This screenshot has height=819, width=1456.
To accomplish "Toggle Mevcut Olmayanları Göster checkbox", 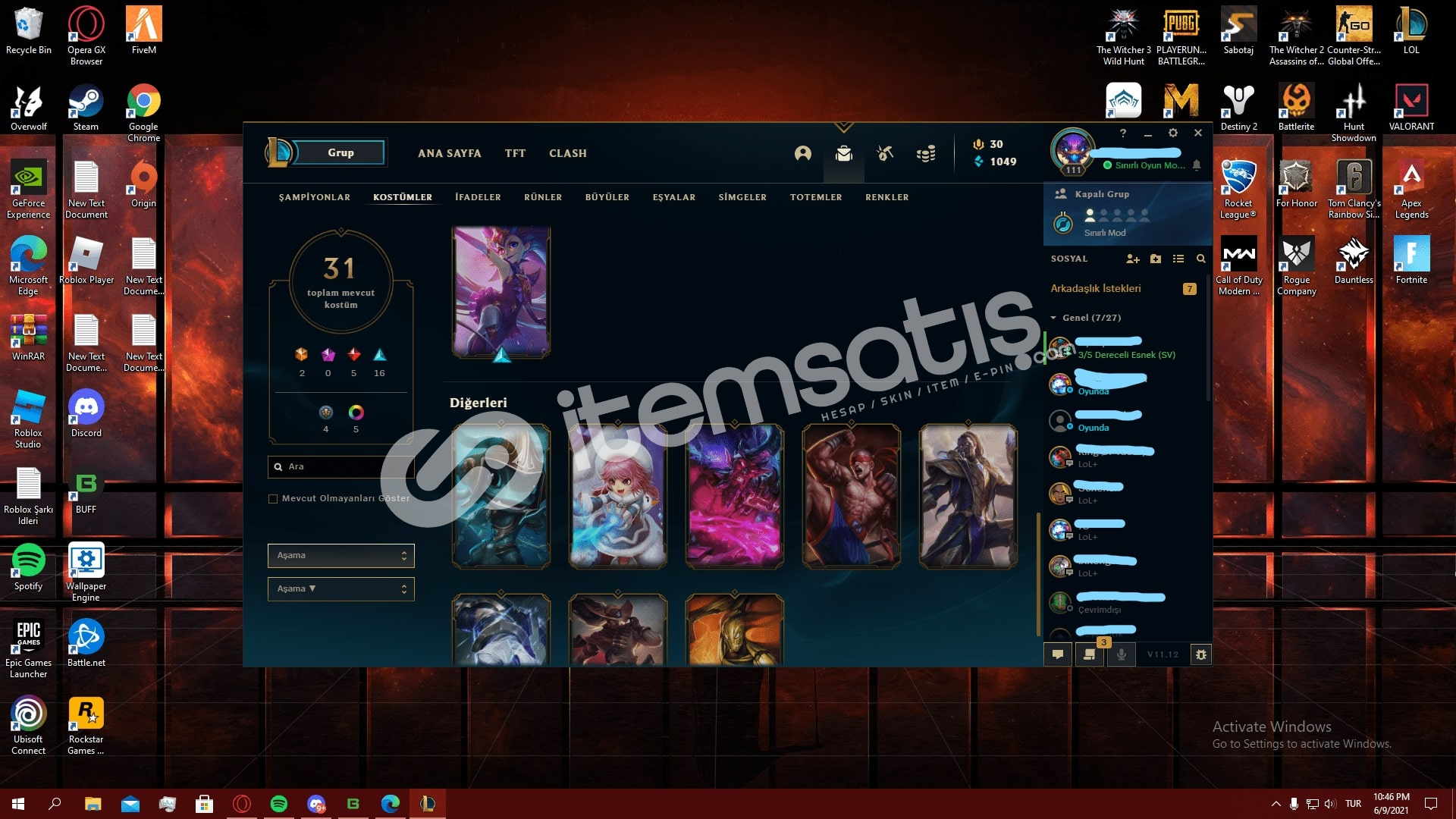I will (273, 499).
